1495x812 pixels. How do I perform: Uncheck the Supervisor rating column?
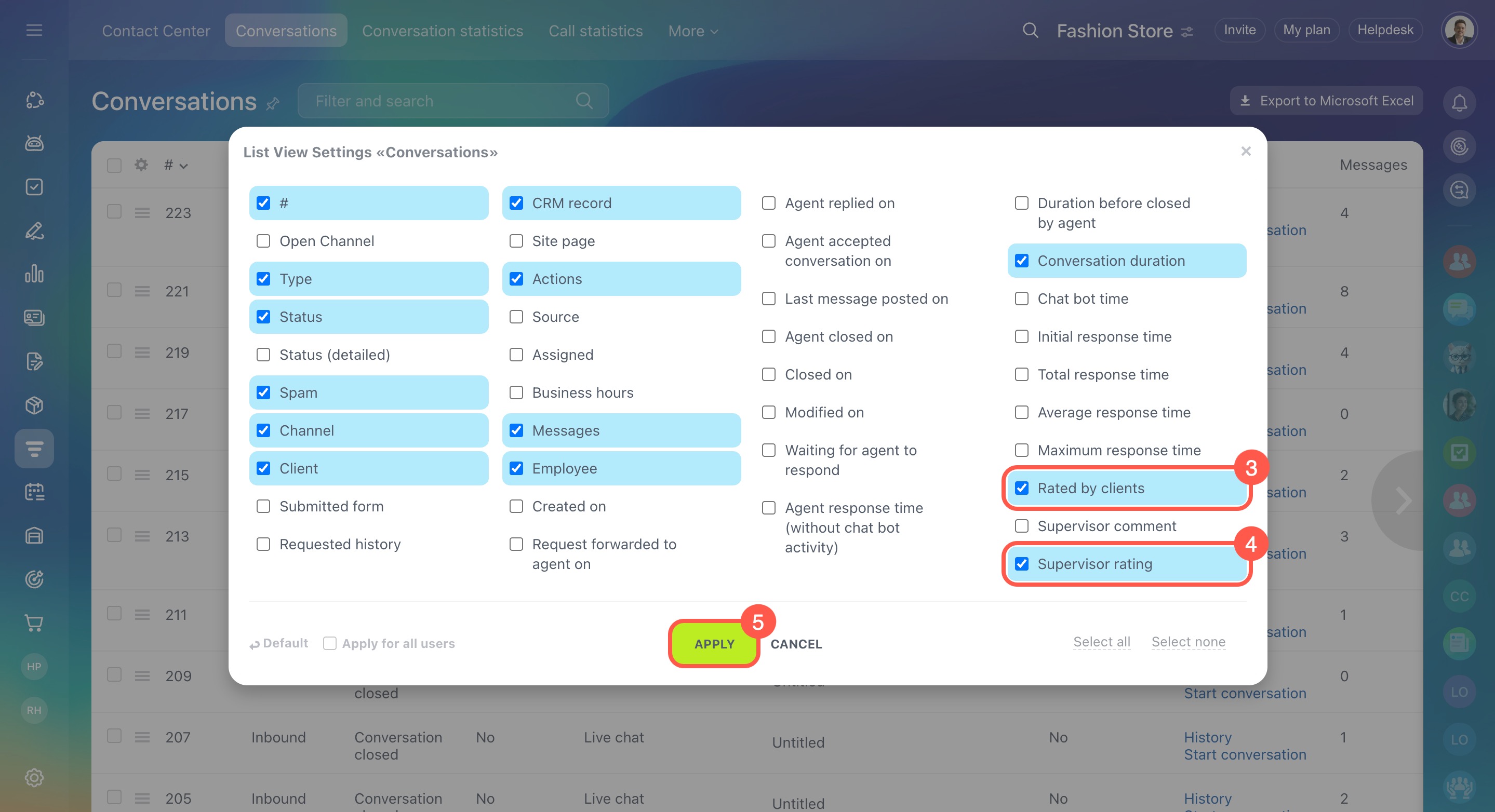[x=1021, y=564]
